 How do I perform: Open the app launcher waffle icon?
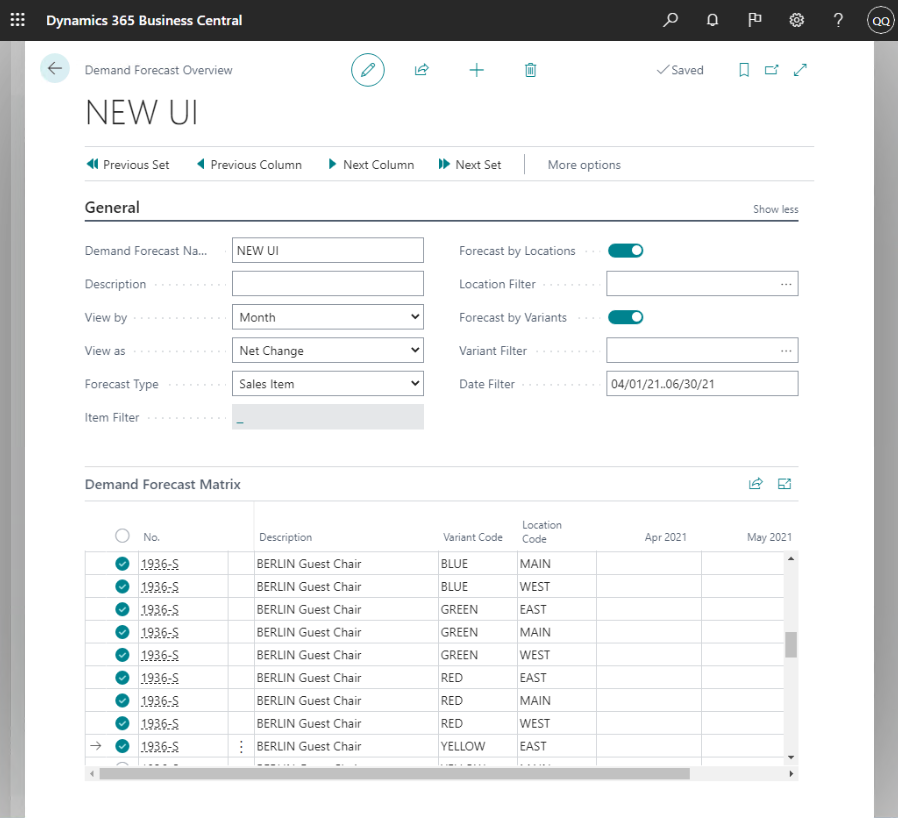(x=18, y=20)
